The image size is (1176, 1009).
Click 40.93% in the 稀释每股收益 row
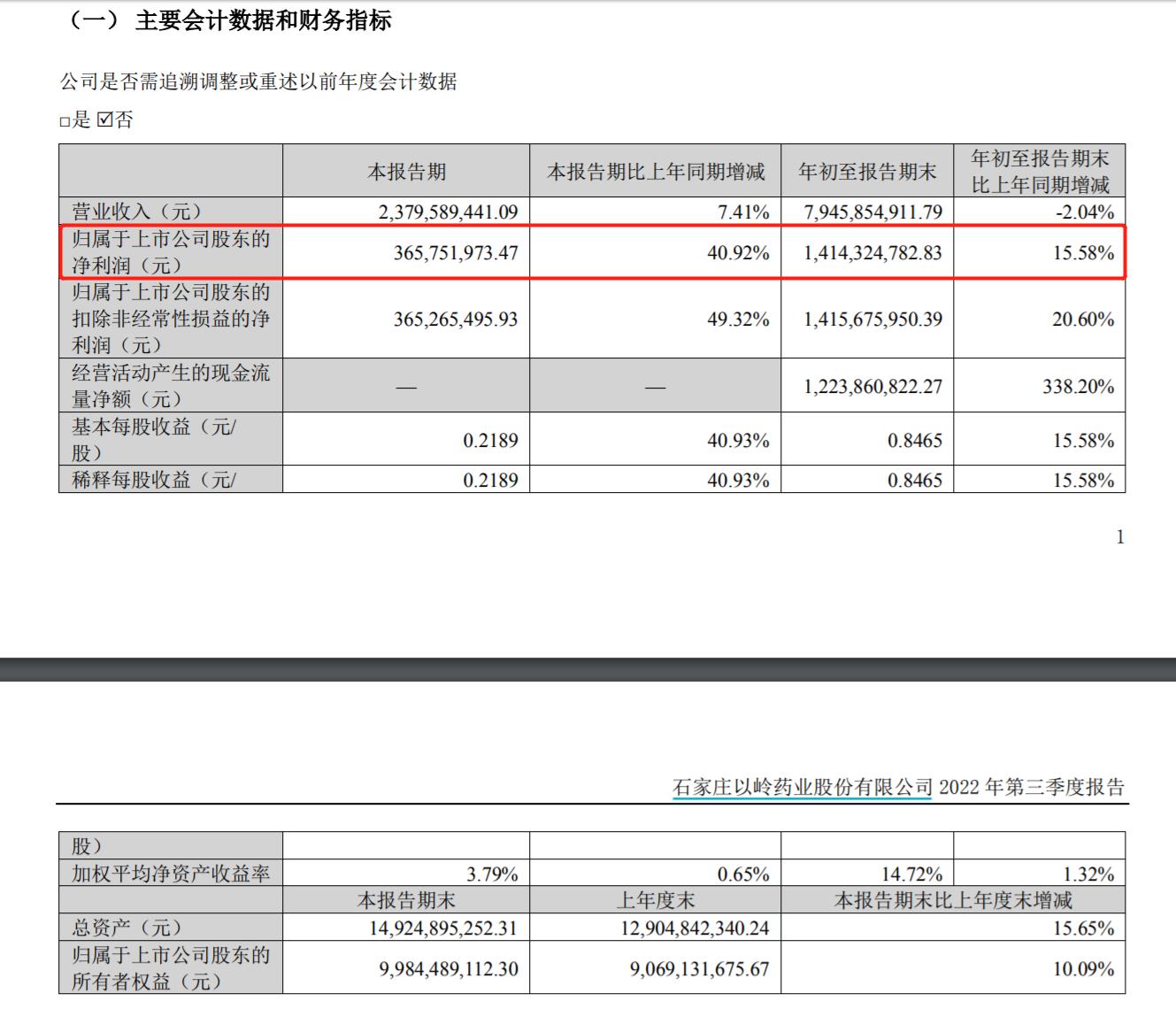(738, 481)
